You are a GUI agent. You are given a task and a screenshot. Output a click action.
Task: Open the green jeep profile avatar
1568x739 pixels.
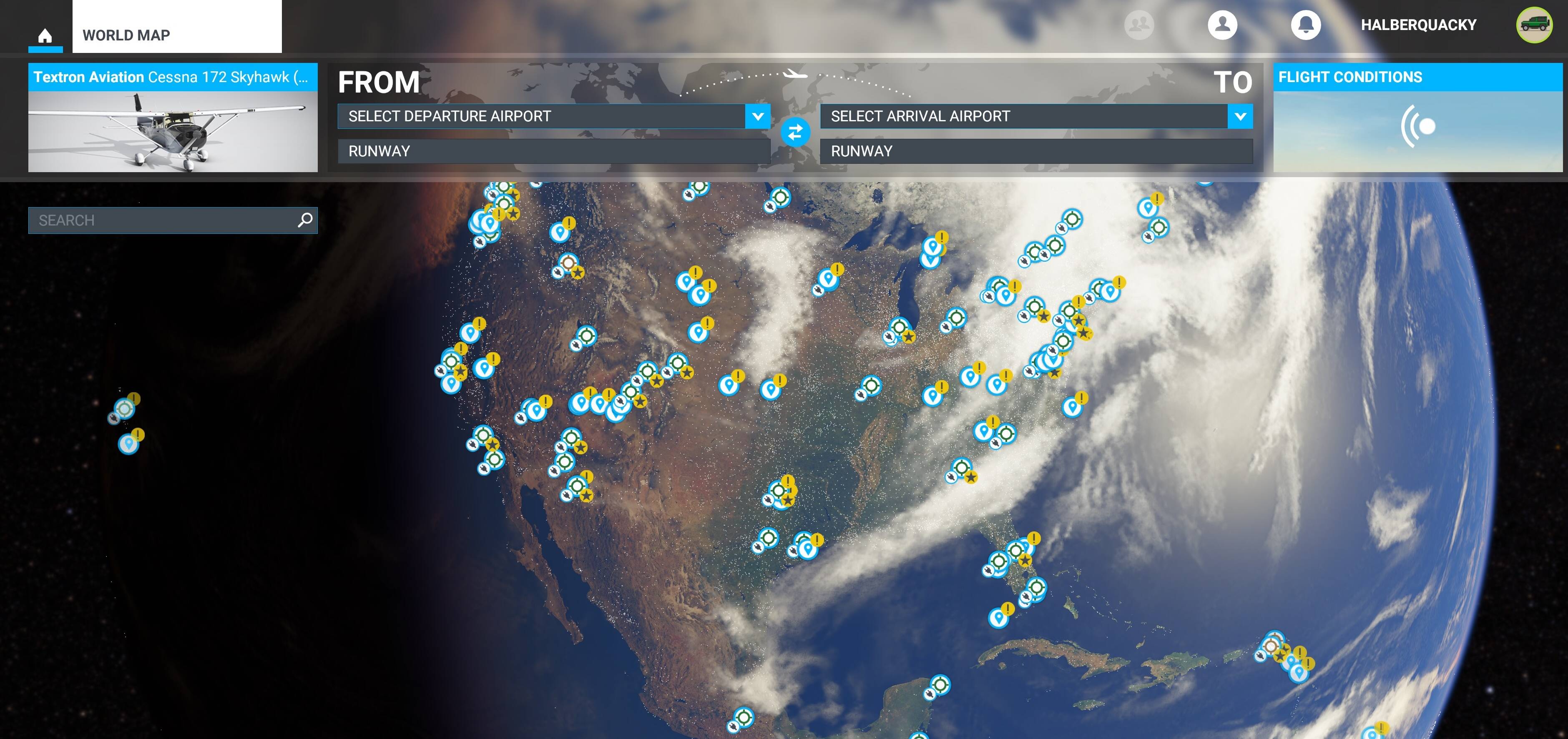click(1534, 25)
